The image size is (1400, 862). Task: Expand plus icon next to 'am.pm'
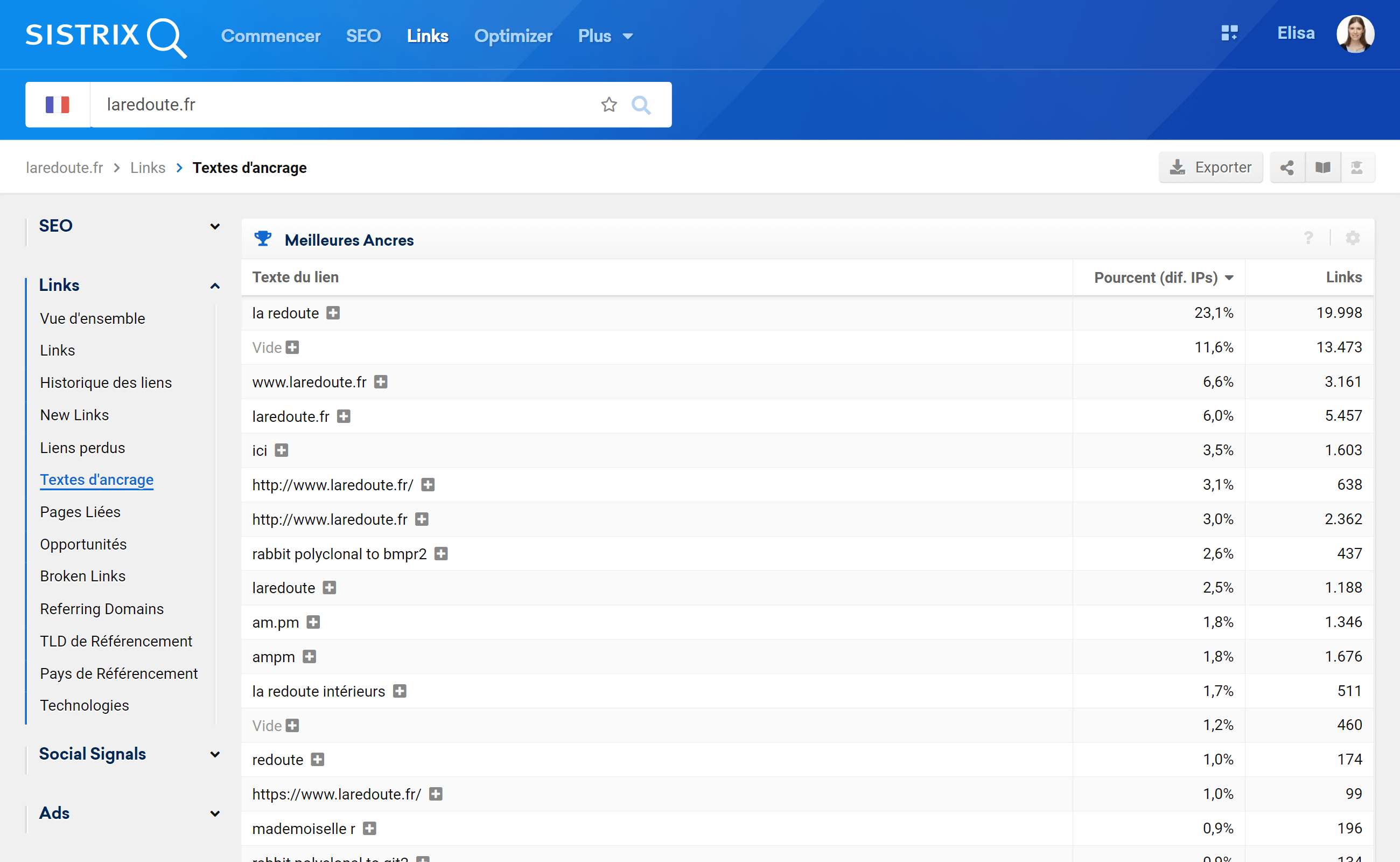tap(313, 622)
